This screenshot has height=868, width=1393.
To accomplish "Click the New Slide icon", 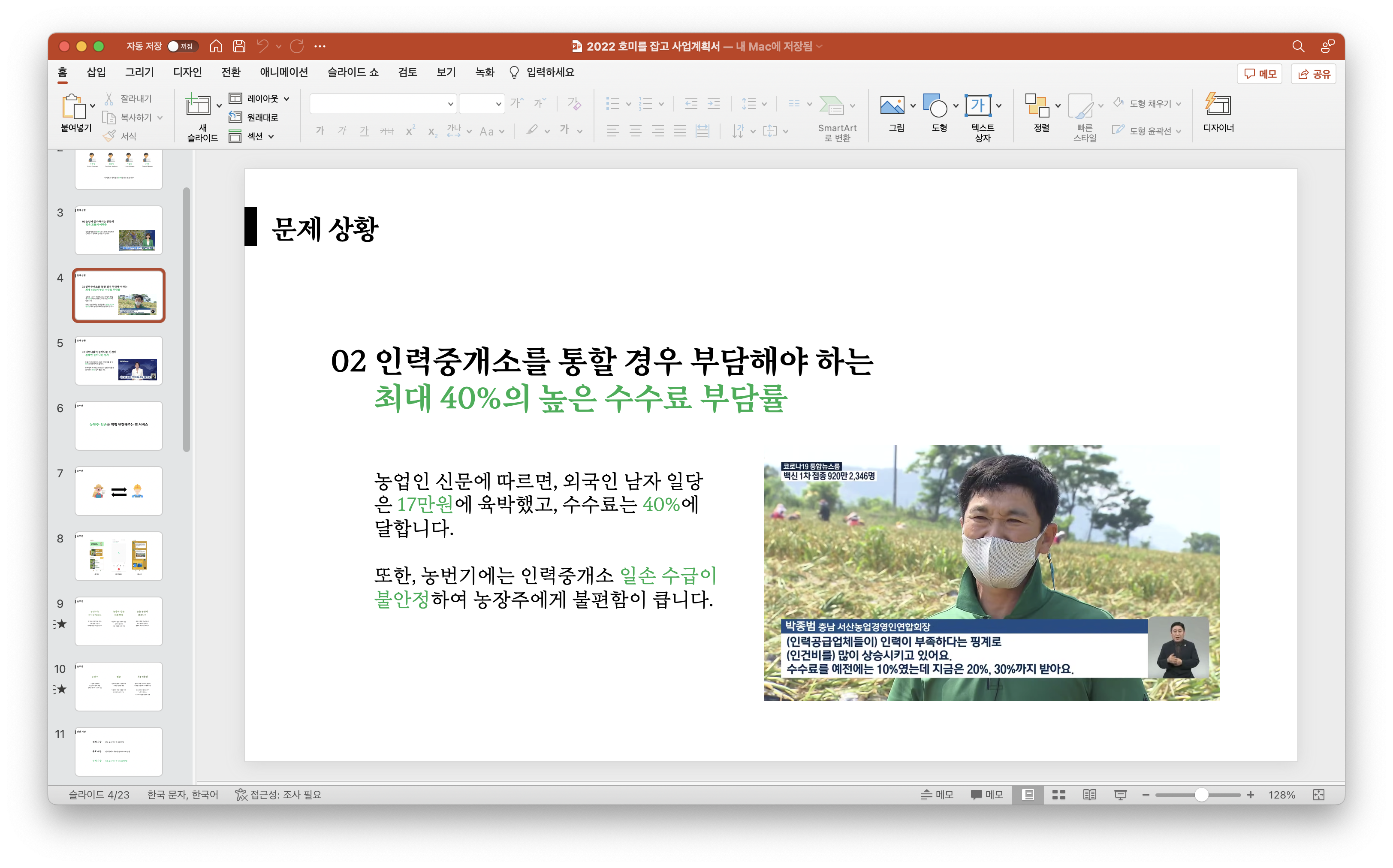I will tap(198, 105).
